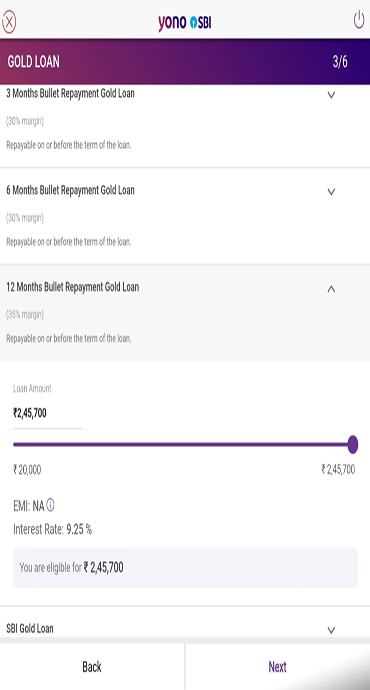Viewport: 370px width, 690px height.
Task: Tap the eligibility amount message box
Action: click(x=185, y=568)
